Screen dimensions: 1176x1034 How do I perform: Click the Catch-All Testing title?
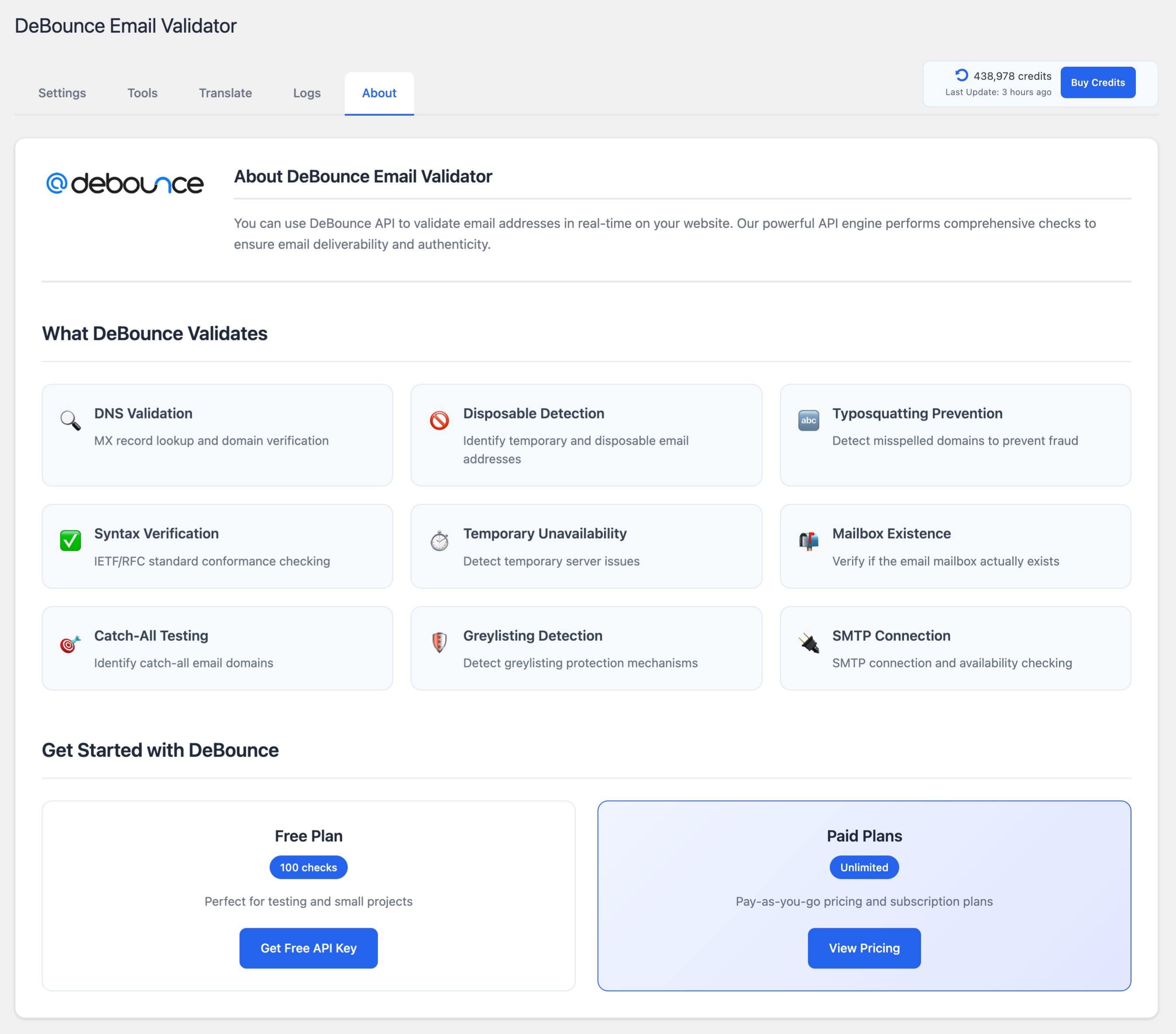click(x=151, y=635)
